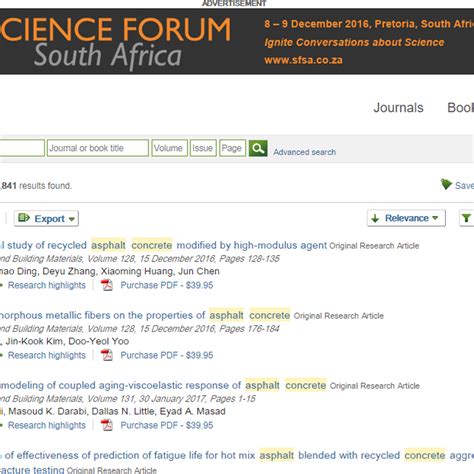
Task: Click the '841 results found' text
Action: click(x=36, y=186)
